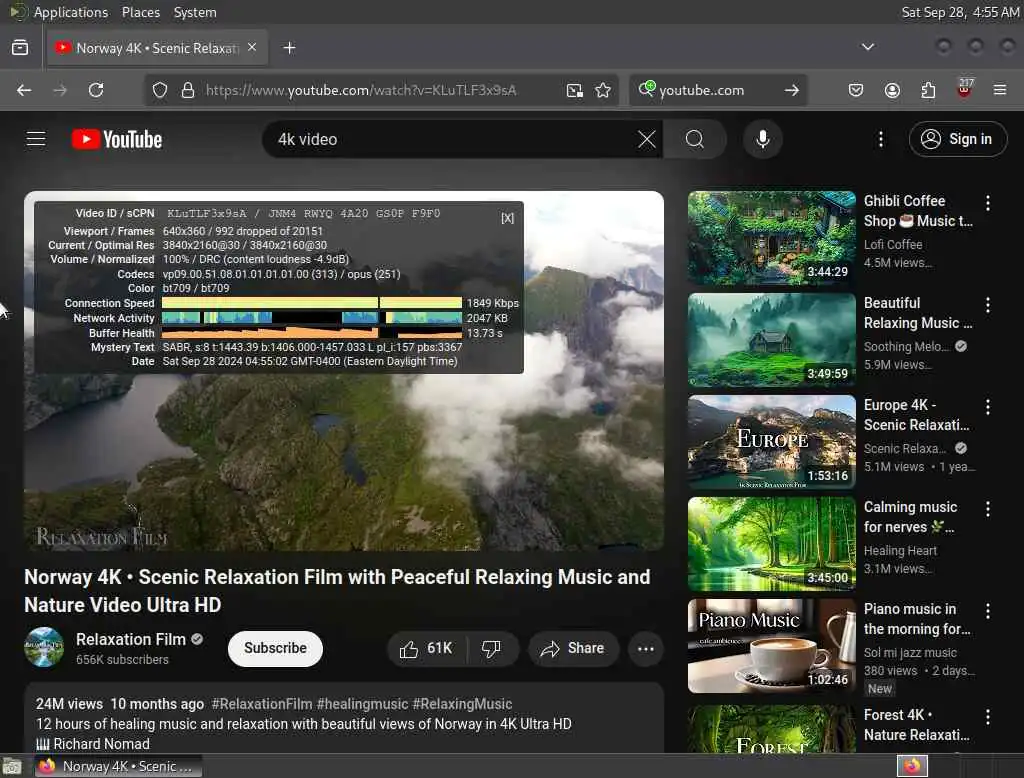This screenshot has height=778, width=1024.
Task: Open the extensions puzzle icon
Action: (928, 90)
